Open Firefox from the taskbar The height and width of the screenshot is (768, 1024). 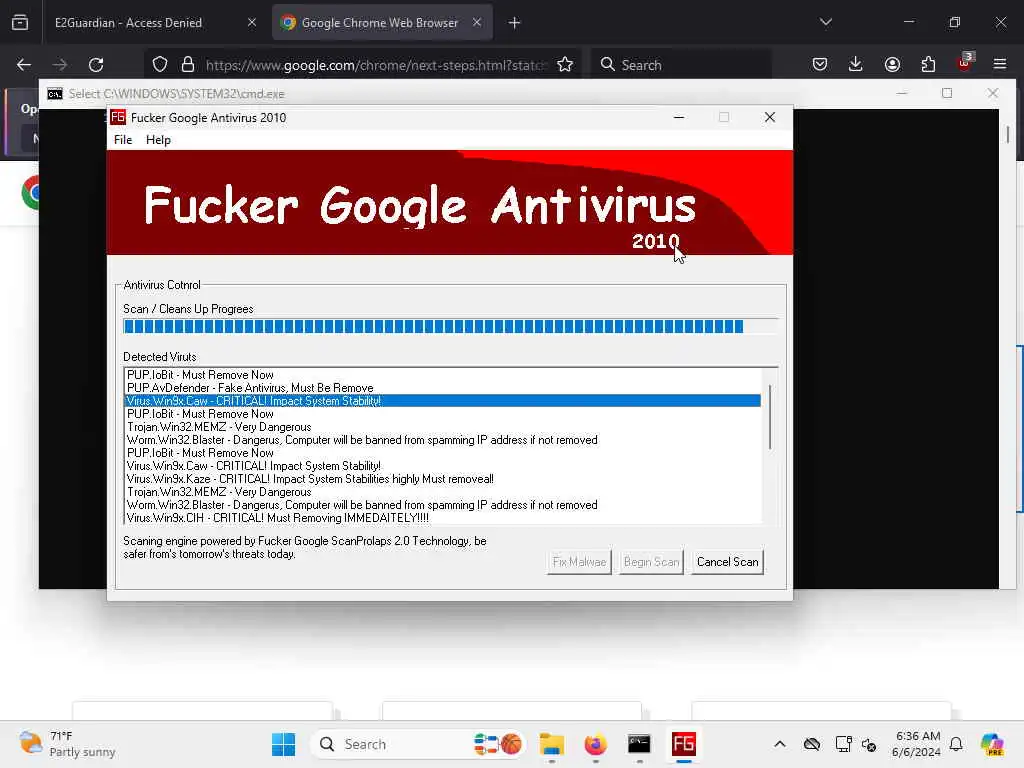coord(596,744)
